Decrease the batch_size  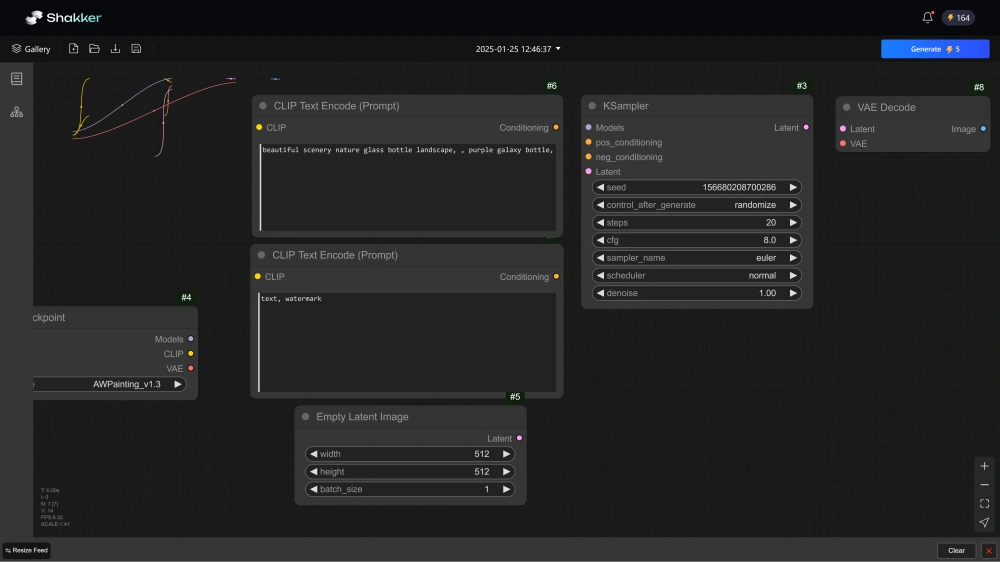(x=313, y=489)
